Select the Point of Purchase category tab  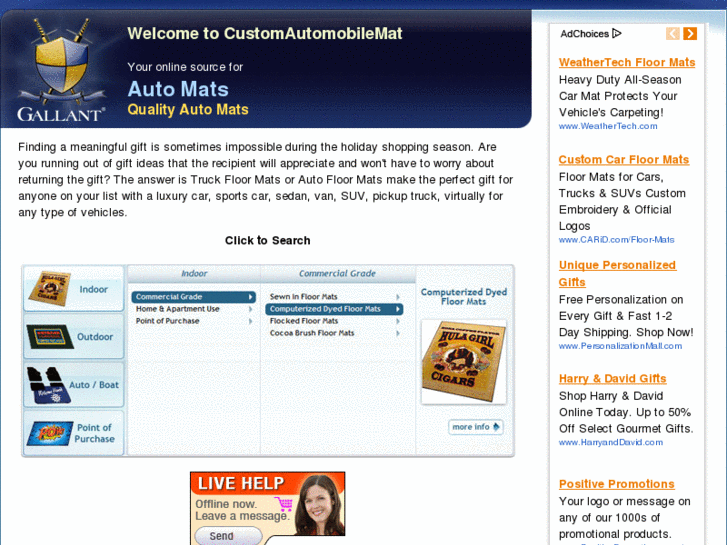(x=74, y=433)
